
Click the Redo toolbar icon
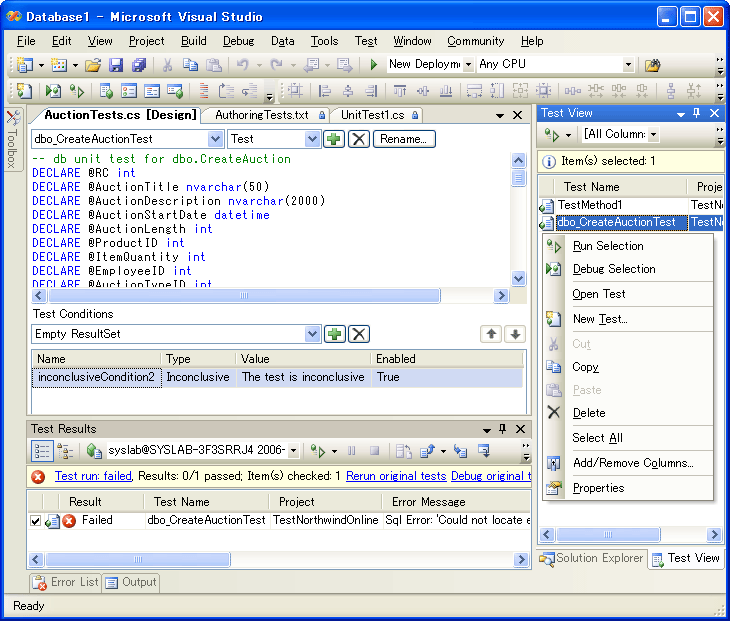tap(276, 65)
